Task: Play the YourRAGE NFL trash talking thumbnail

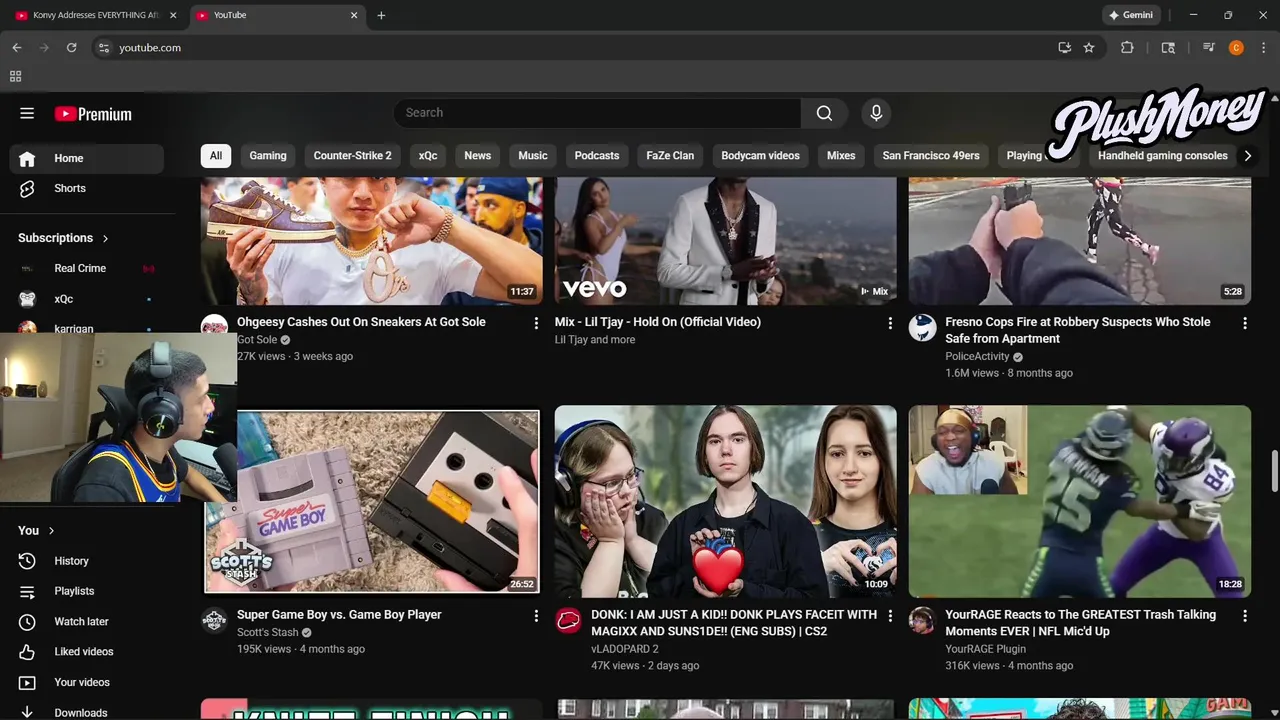Action: pyautogui.click(x=1079, y=501)
